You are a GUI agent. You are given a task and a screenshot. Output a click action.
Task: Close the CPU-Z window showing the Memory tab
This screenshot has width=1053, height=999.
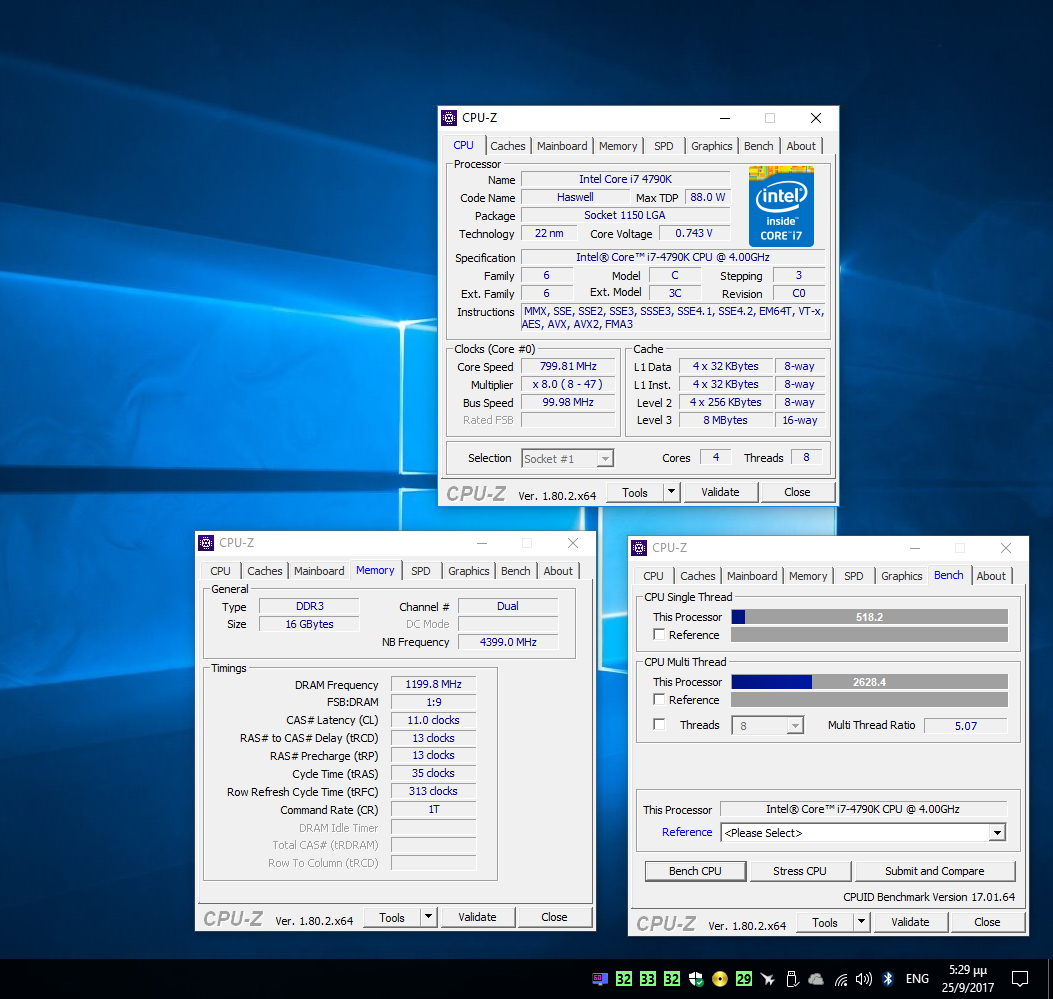(x=573, y=542)
